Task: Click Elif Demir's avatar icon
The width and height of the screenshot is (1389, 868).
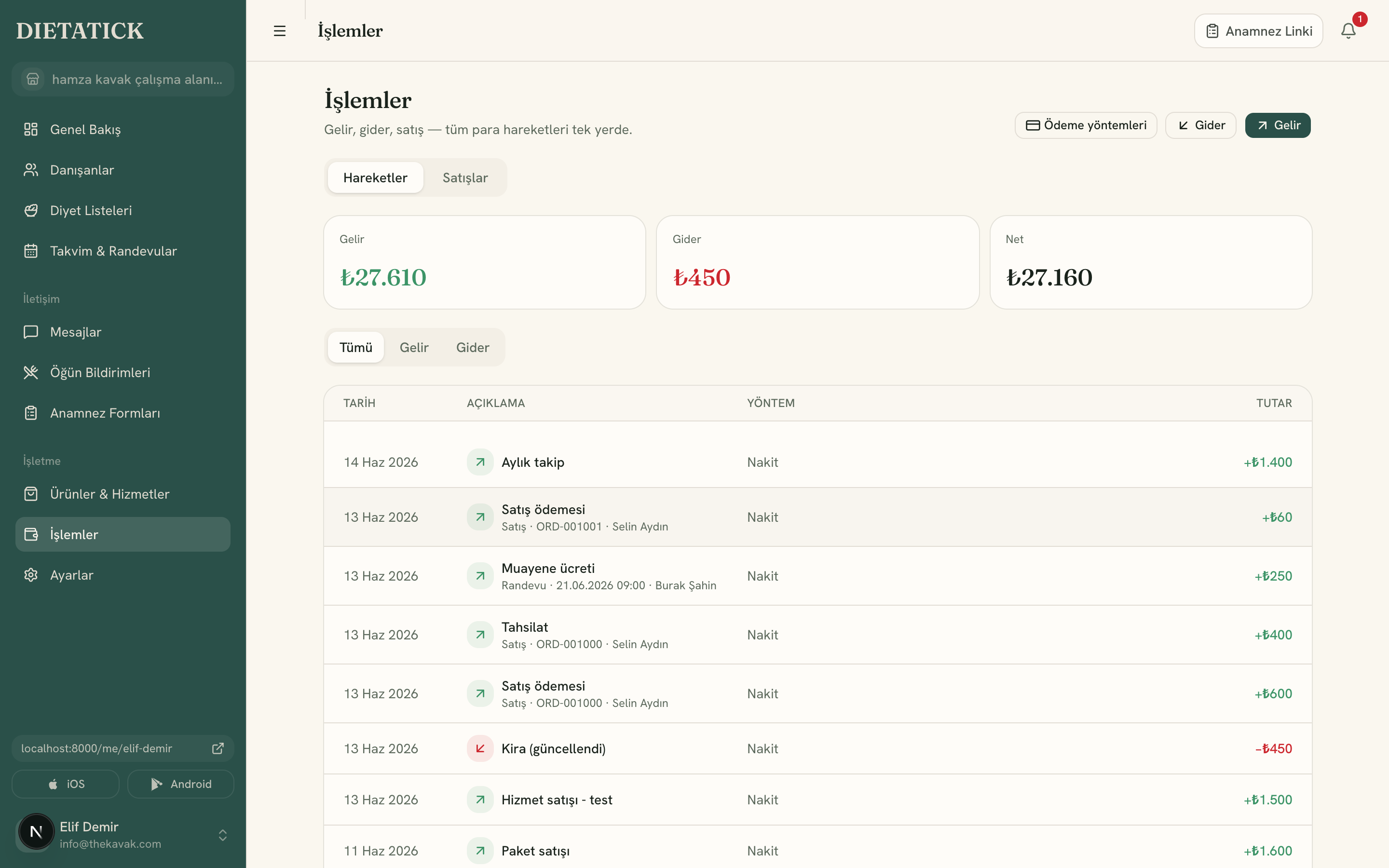Action: point(36,832)
